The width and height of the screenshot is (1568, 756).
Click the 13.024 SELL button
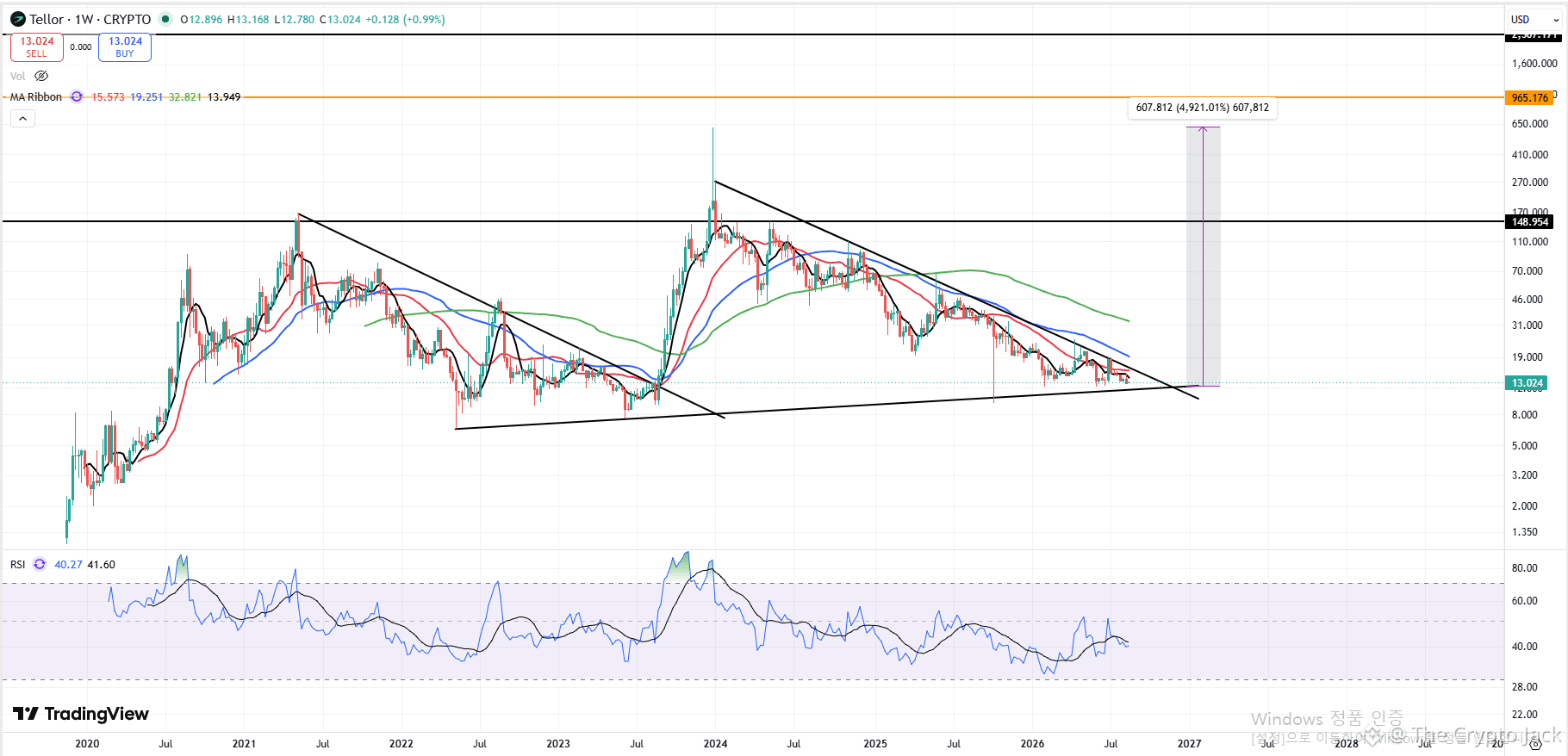point(37,47)
